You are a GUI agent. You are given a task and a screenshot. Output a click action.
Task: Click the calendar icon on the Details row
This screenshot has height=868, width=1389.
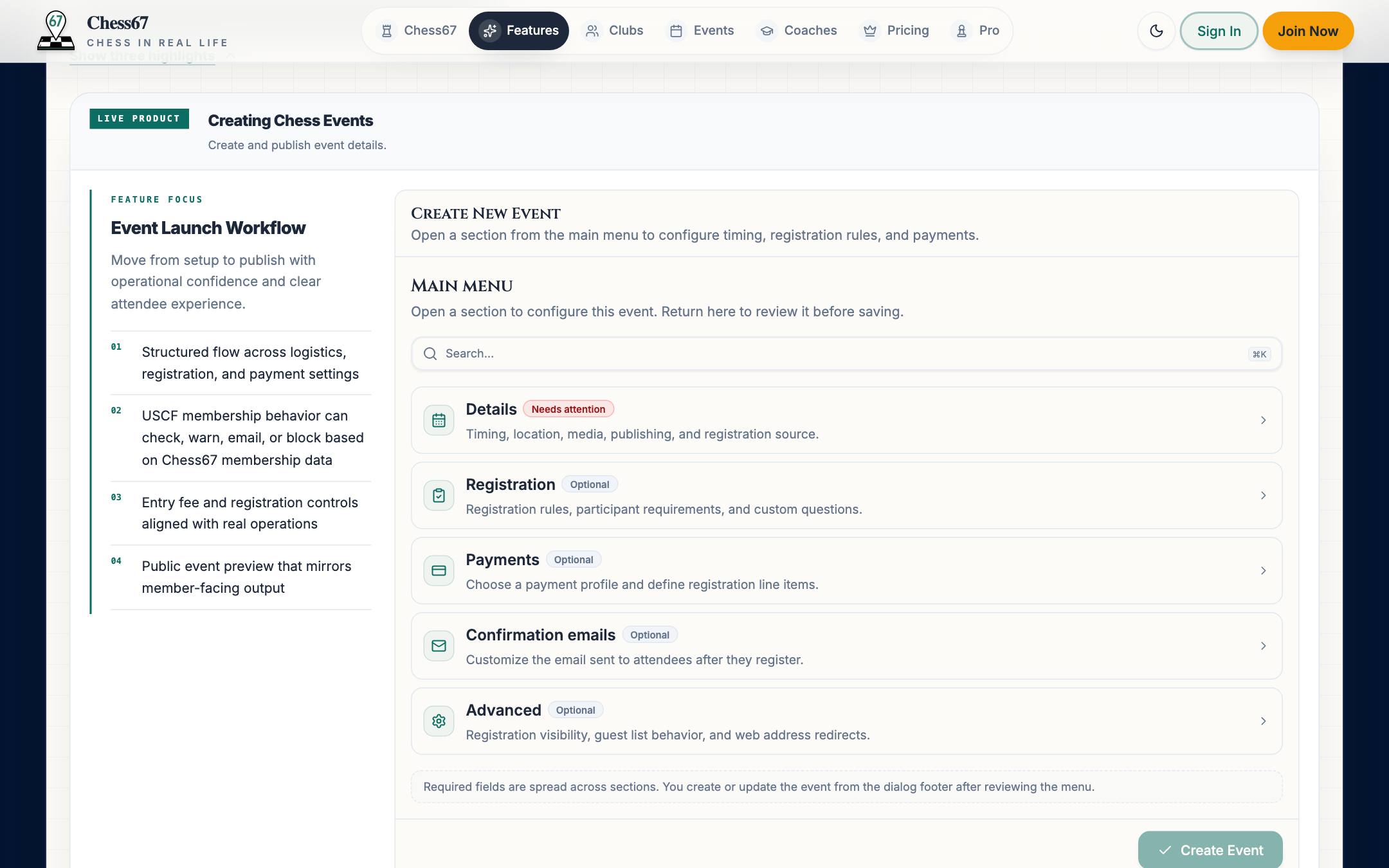pyautogui.click(x=439, y=420)
